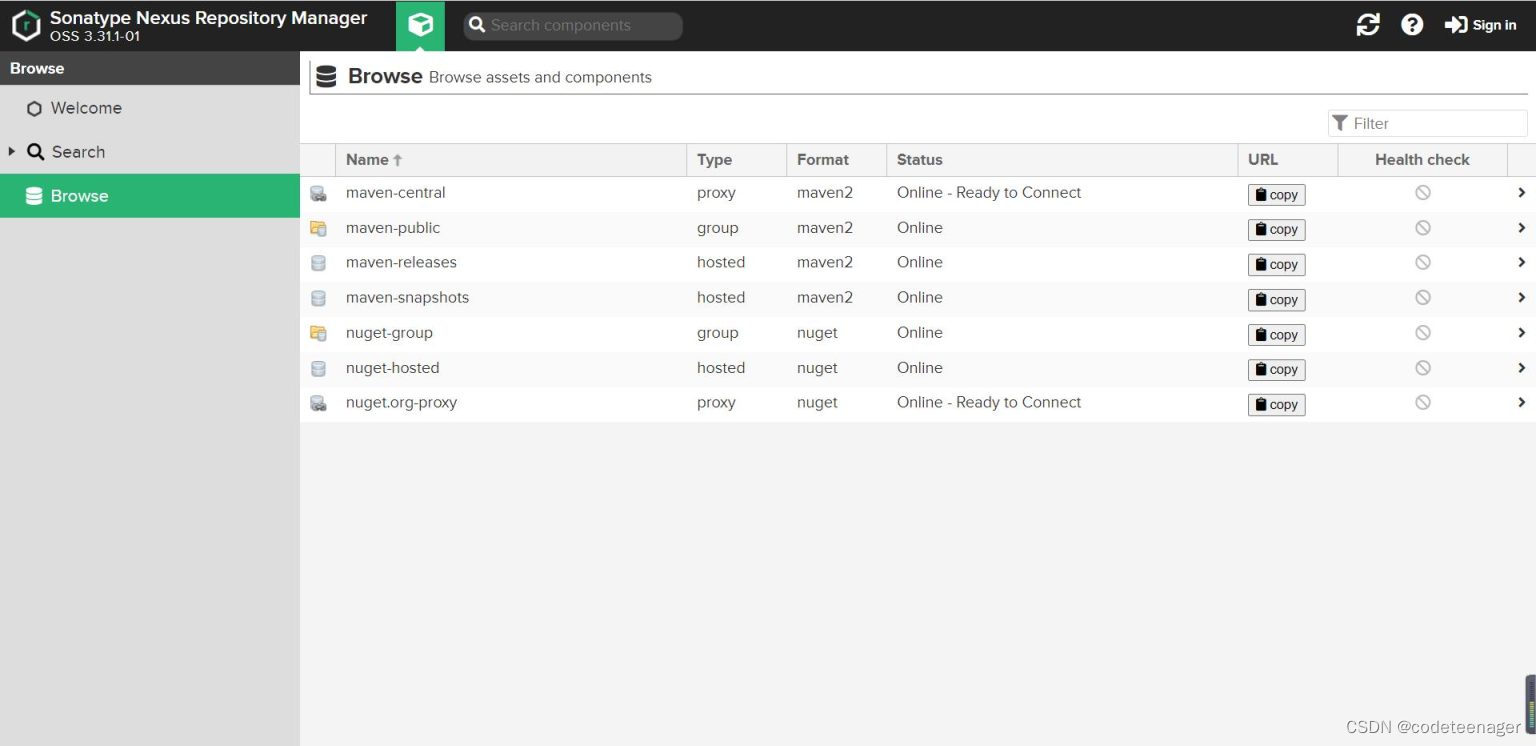Viewport: 1536px width, 746px height.
Task: Click health check icon for maven-snapshots
Action: [1422, 297]
